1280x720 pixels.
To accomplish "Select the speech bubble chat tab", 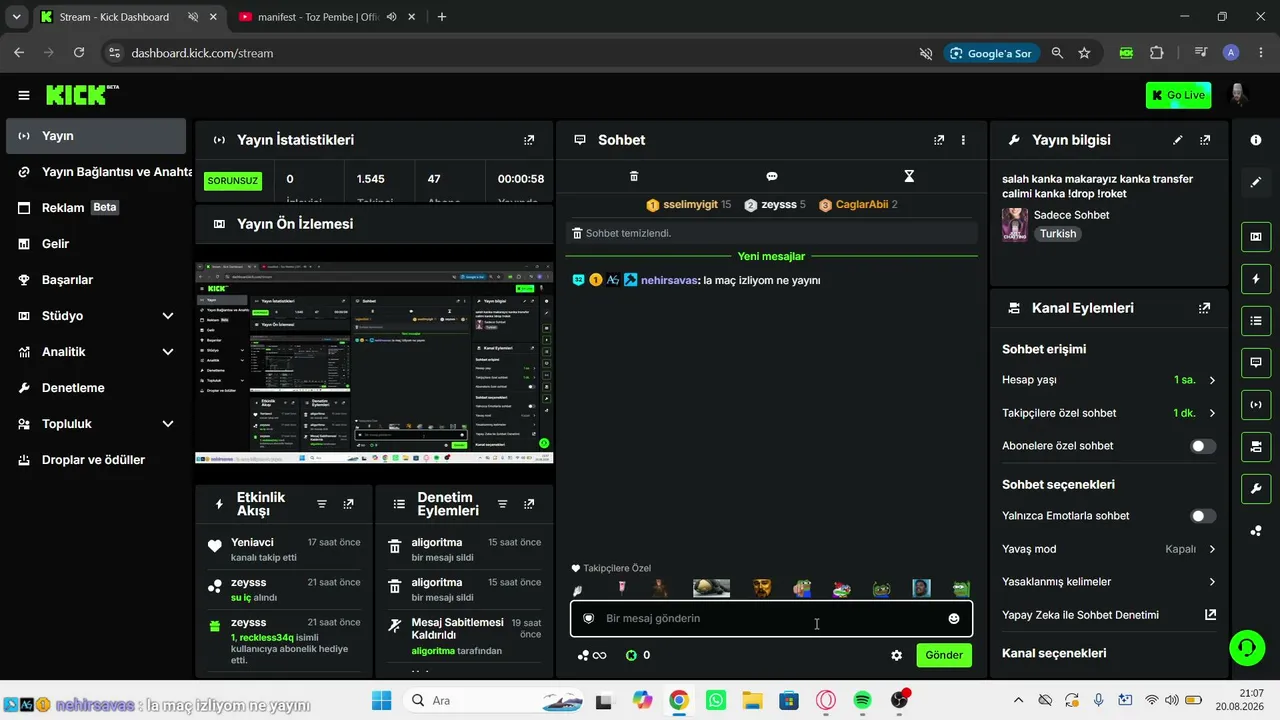I will [x=772, y=176].
